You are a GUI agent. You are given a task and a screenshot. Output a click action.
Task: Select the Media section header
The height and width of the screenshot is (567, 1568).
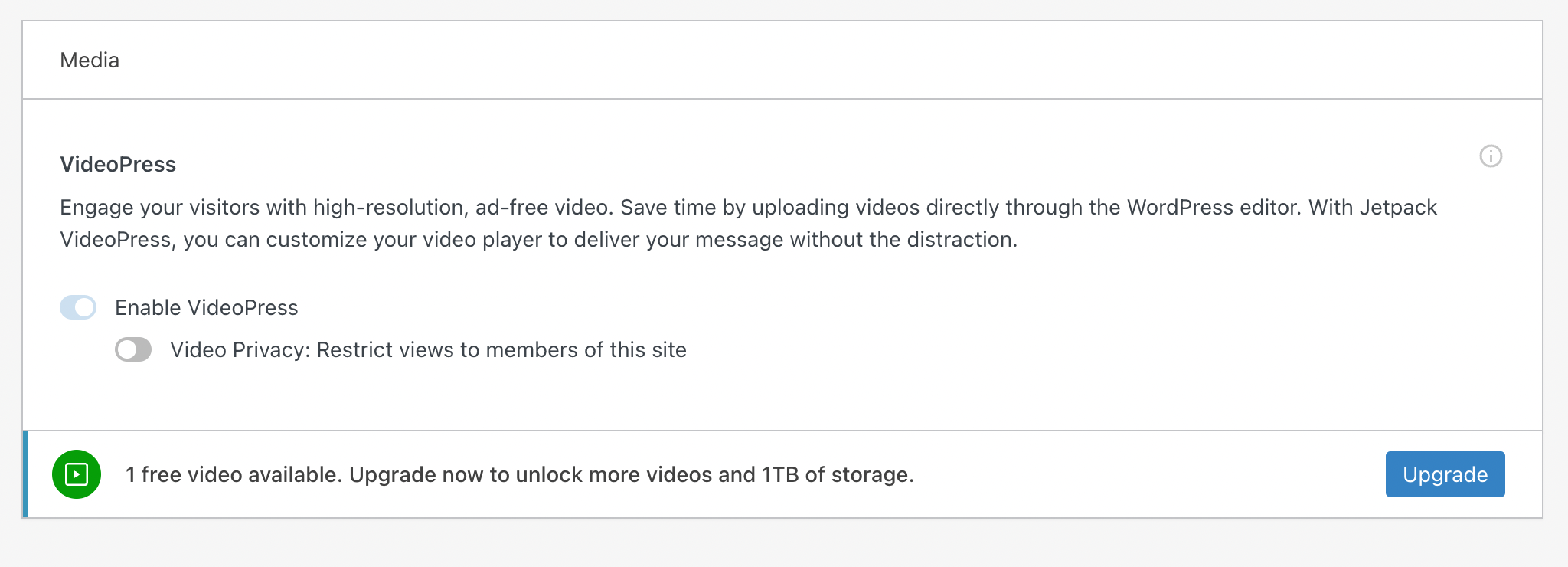[90, 60]
